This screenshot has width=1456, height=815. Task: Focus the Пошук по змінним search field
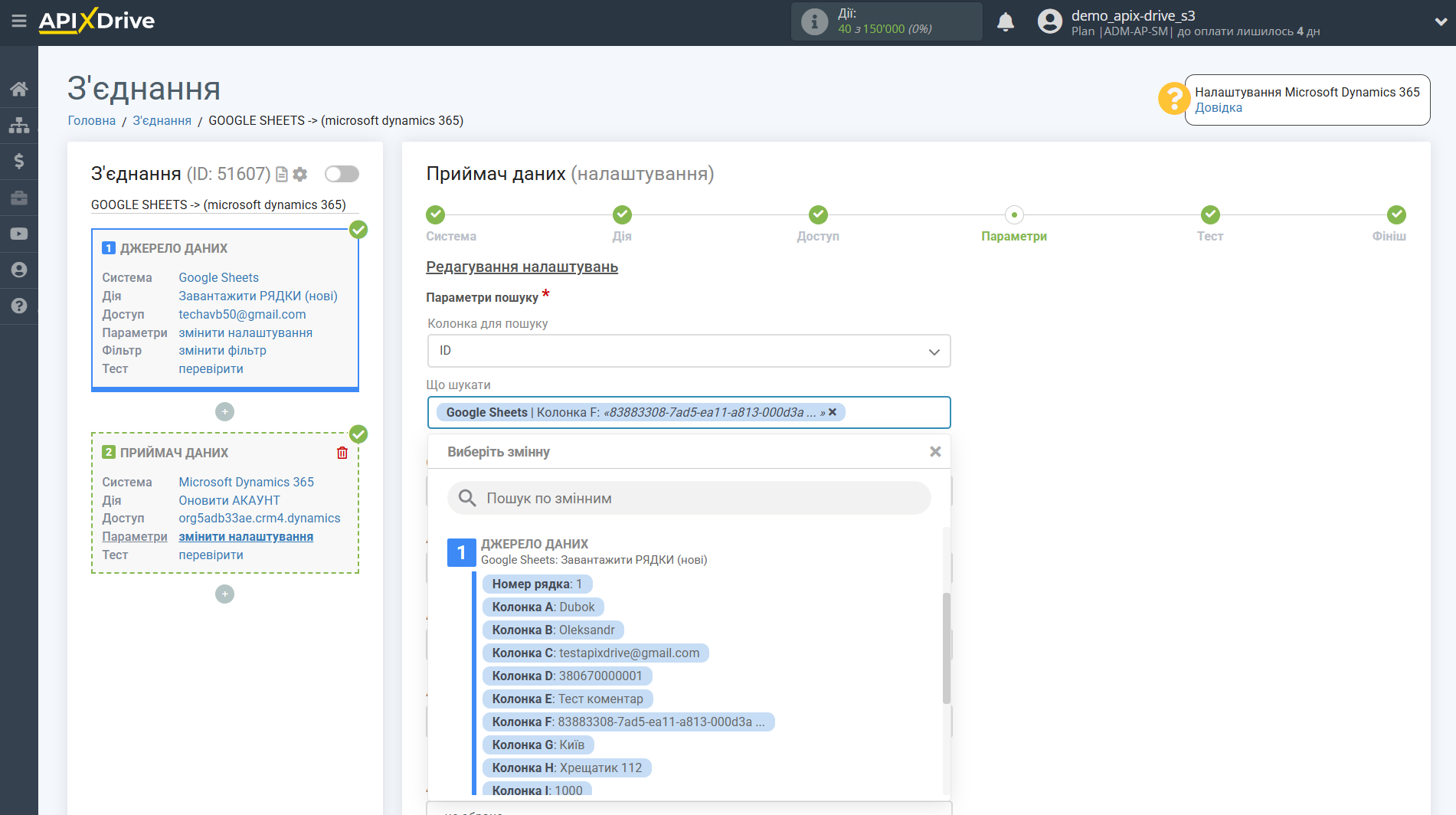coord(689,499)
